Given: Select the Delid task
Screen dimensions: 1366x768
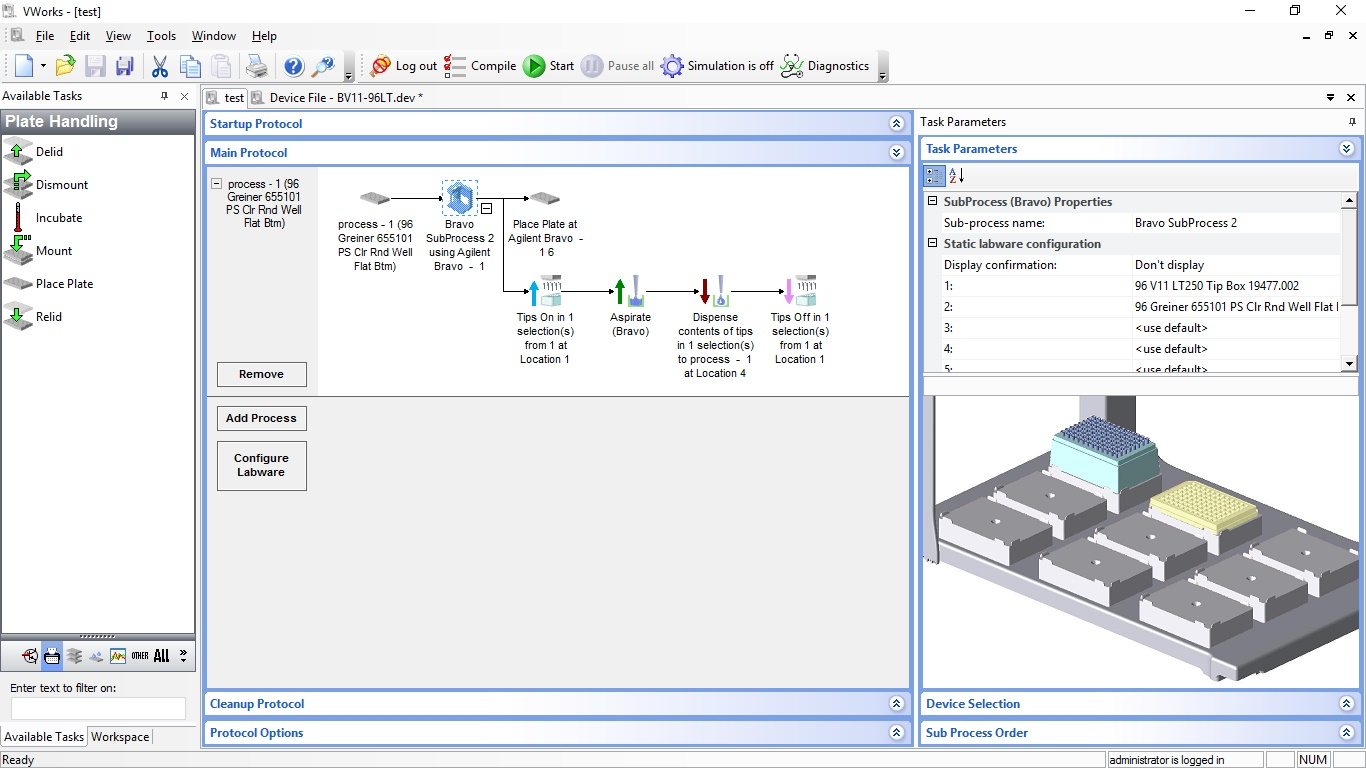Looking at the screenshot, I should pyautogui.click(x=36, y=152).
